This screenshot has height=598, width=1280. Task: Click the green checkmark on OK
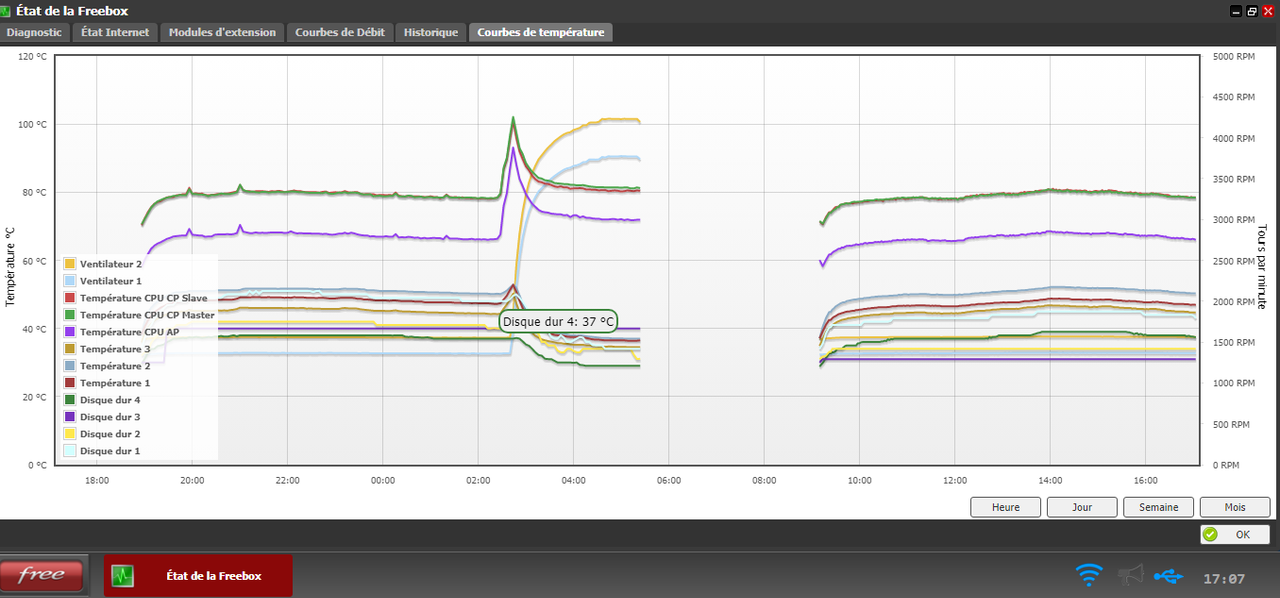point(1211,534)
